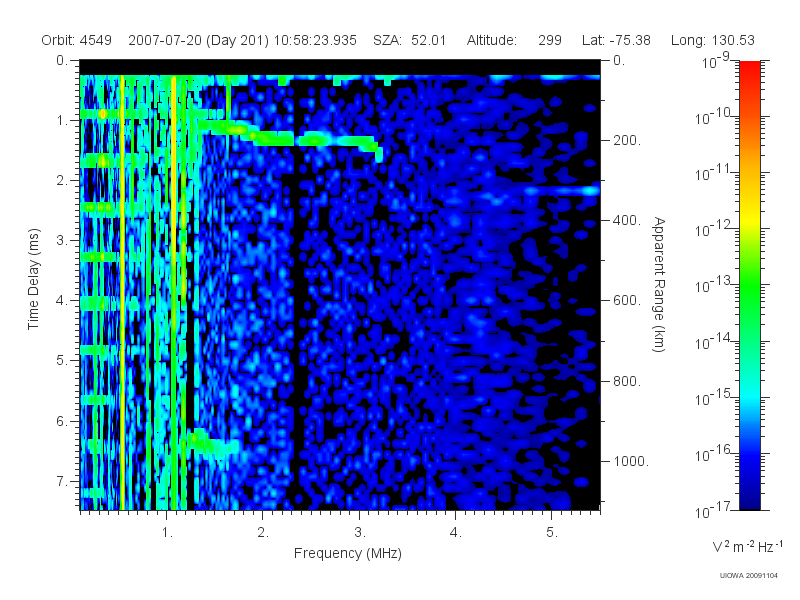This screenshot has height=600, width=800.
Task: Click the 'UIOWA 20091104' credit text
Action: 748,576
